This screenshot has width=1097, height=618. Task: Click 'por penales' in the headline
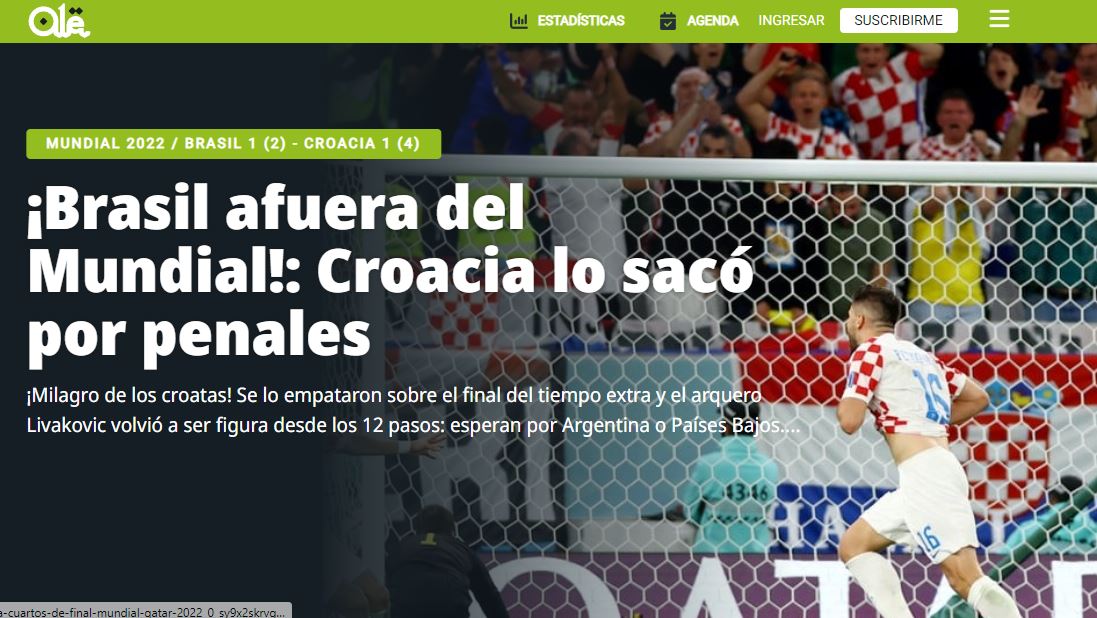(x=199, y=336)
